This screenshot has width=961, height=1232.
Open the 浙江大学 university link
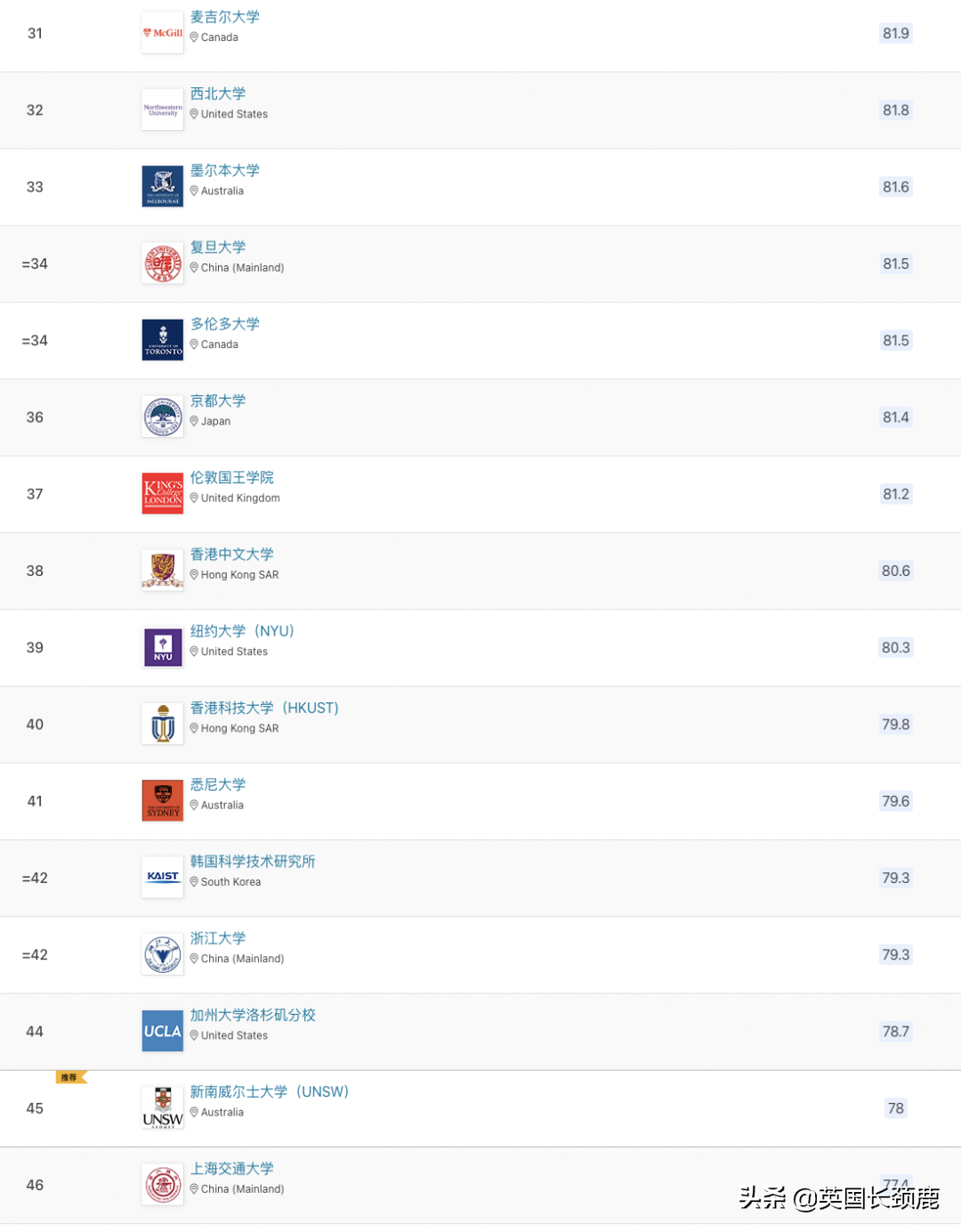[x=218, y=938]
